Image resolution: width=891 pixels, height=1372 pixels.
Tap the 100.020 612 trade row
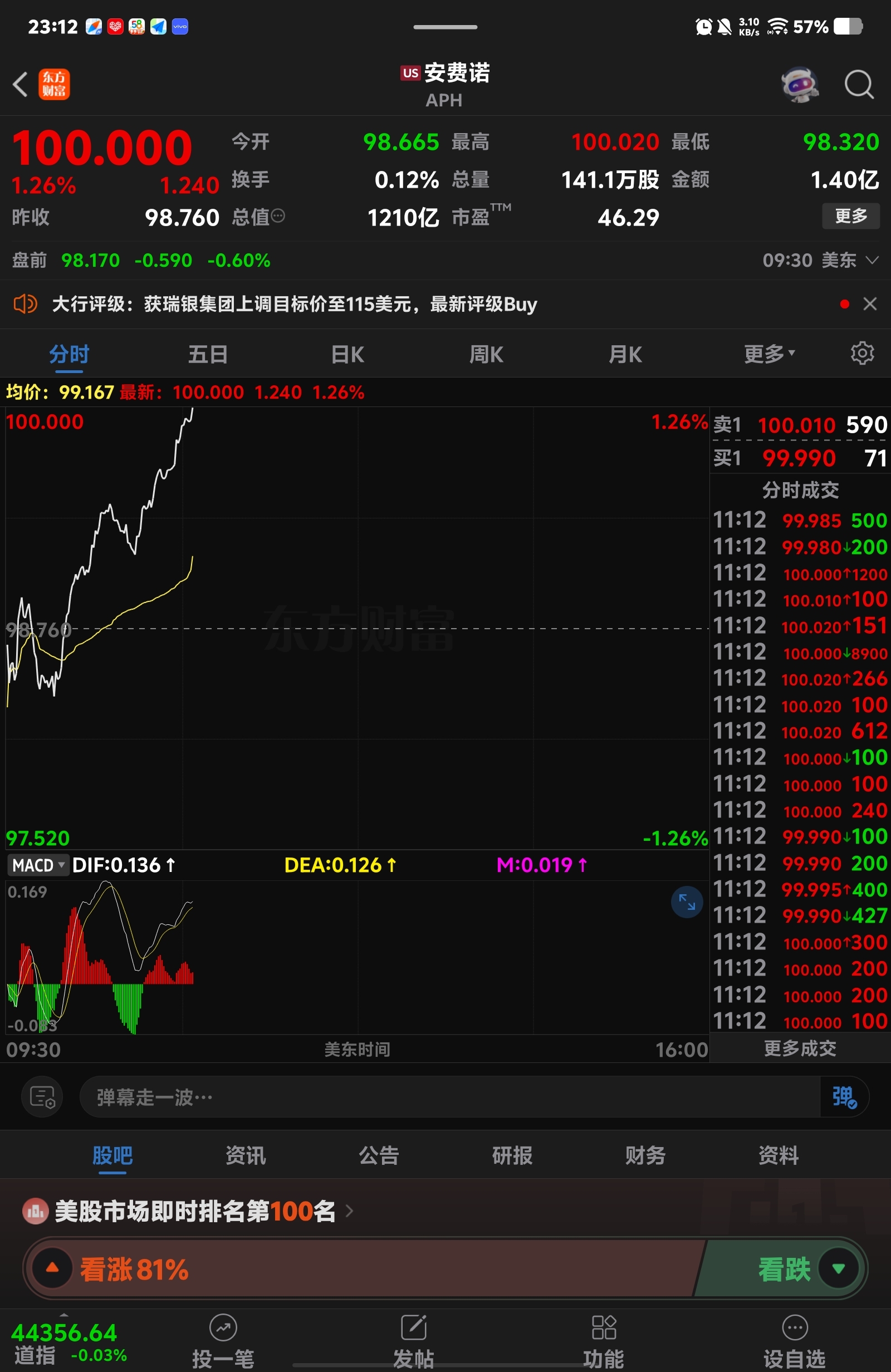click(800, 731)
